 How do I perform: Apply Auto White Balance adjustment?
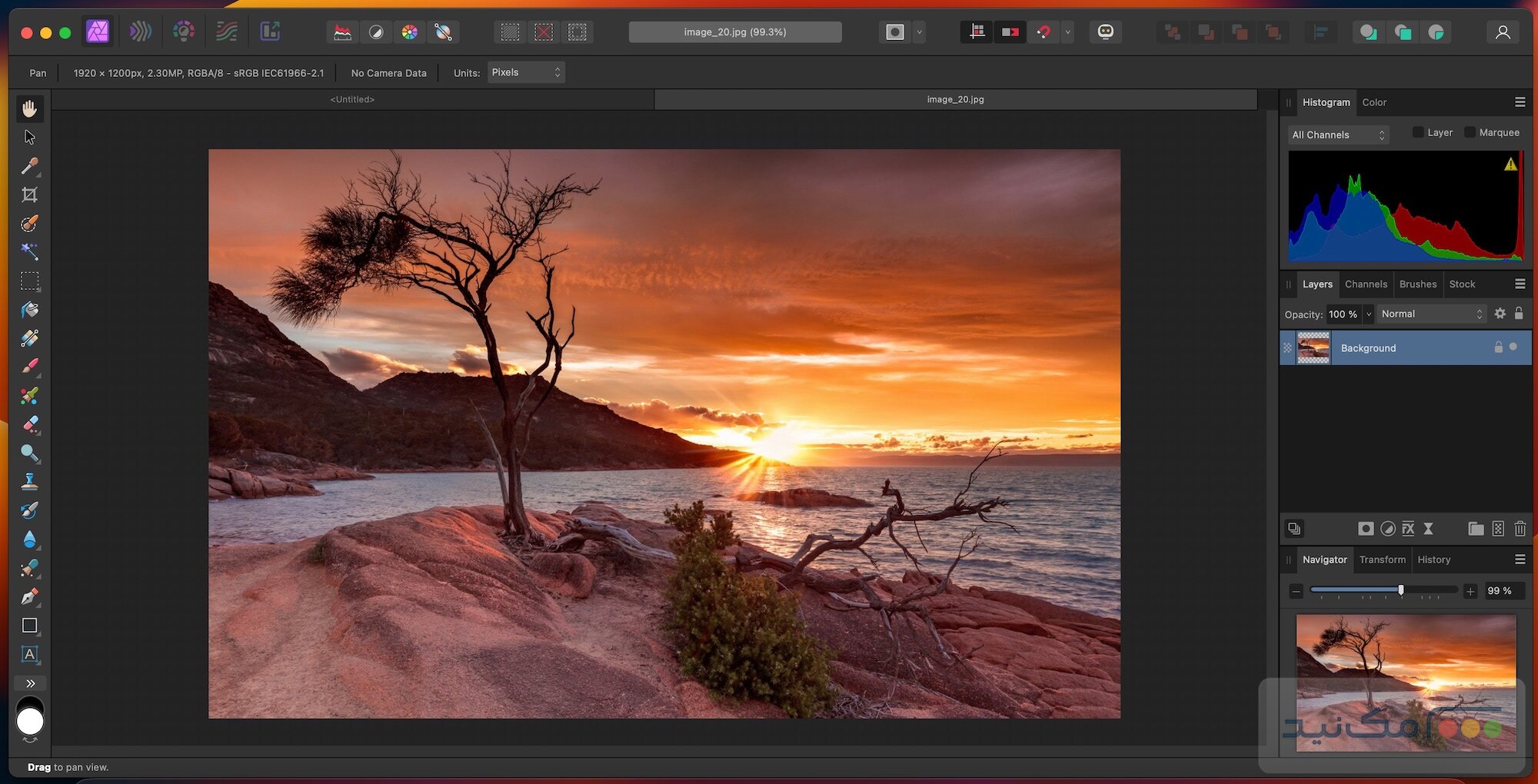click(x=442, y=32)
